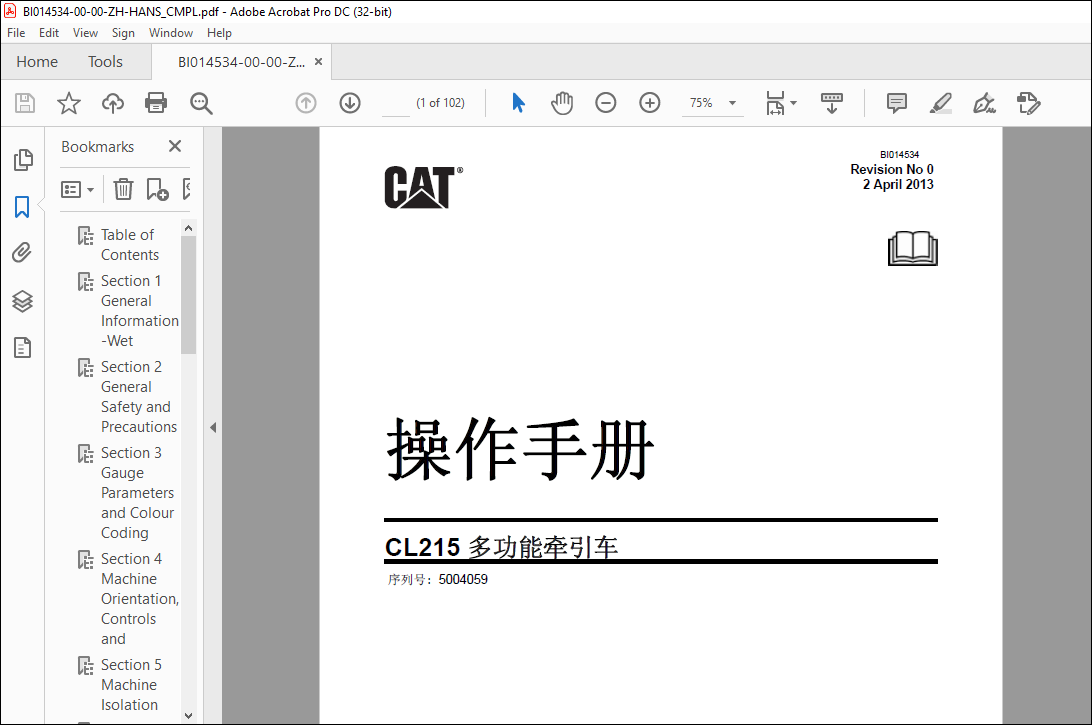Jump to Section 4 Machine Orientation bookmark
The image size is (1092, 725).
point(139,598)
